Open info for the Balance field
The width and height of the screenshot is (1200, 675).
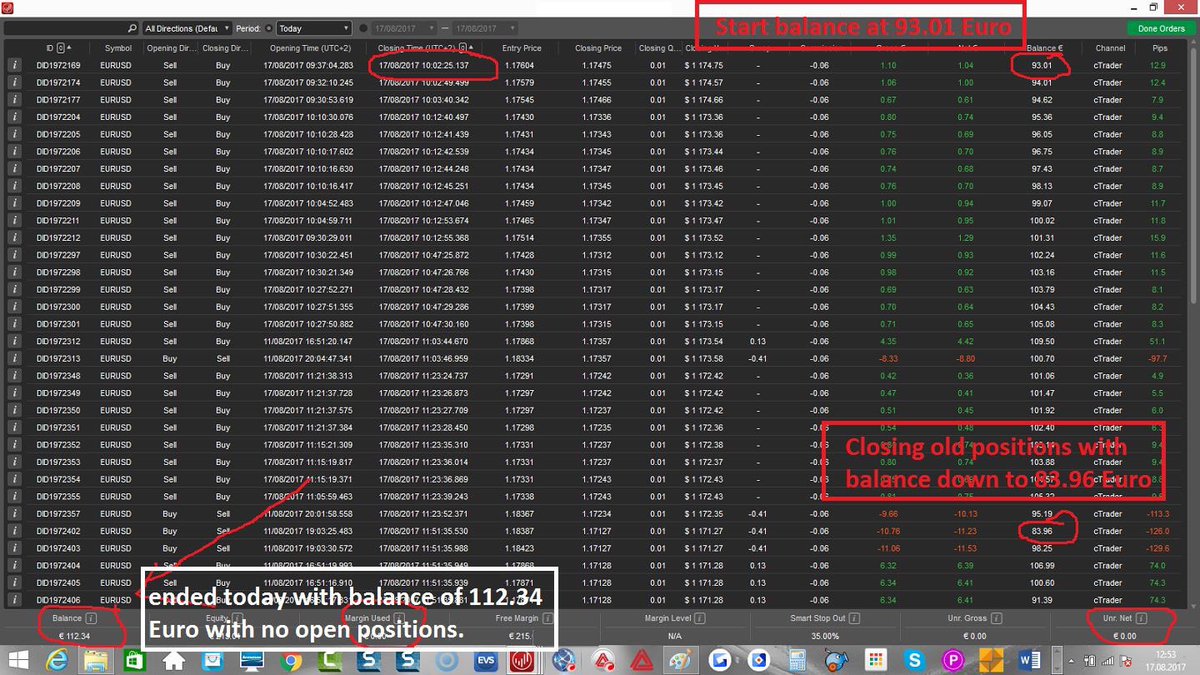pos(91,618)
